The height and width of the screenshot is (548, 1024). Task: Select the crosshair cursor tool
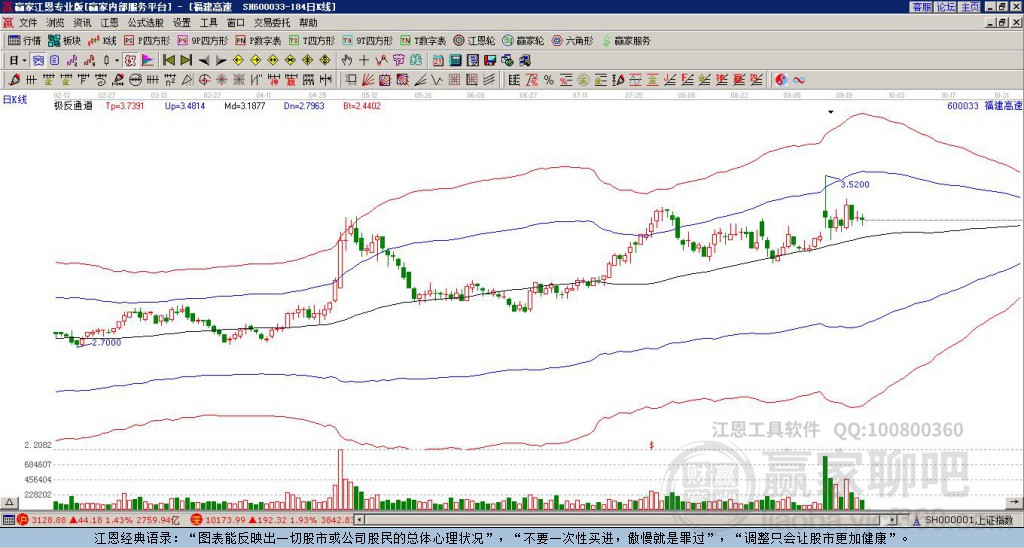coord(364,61)
